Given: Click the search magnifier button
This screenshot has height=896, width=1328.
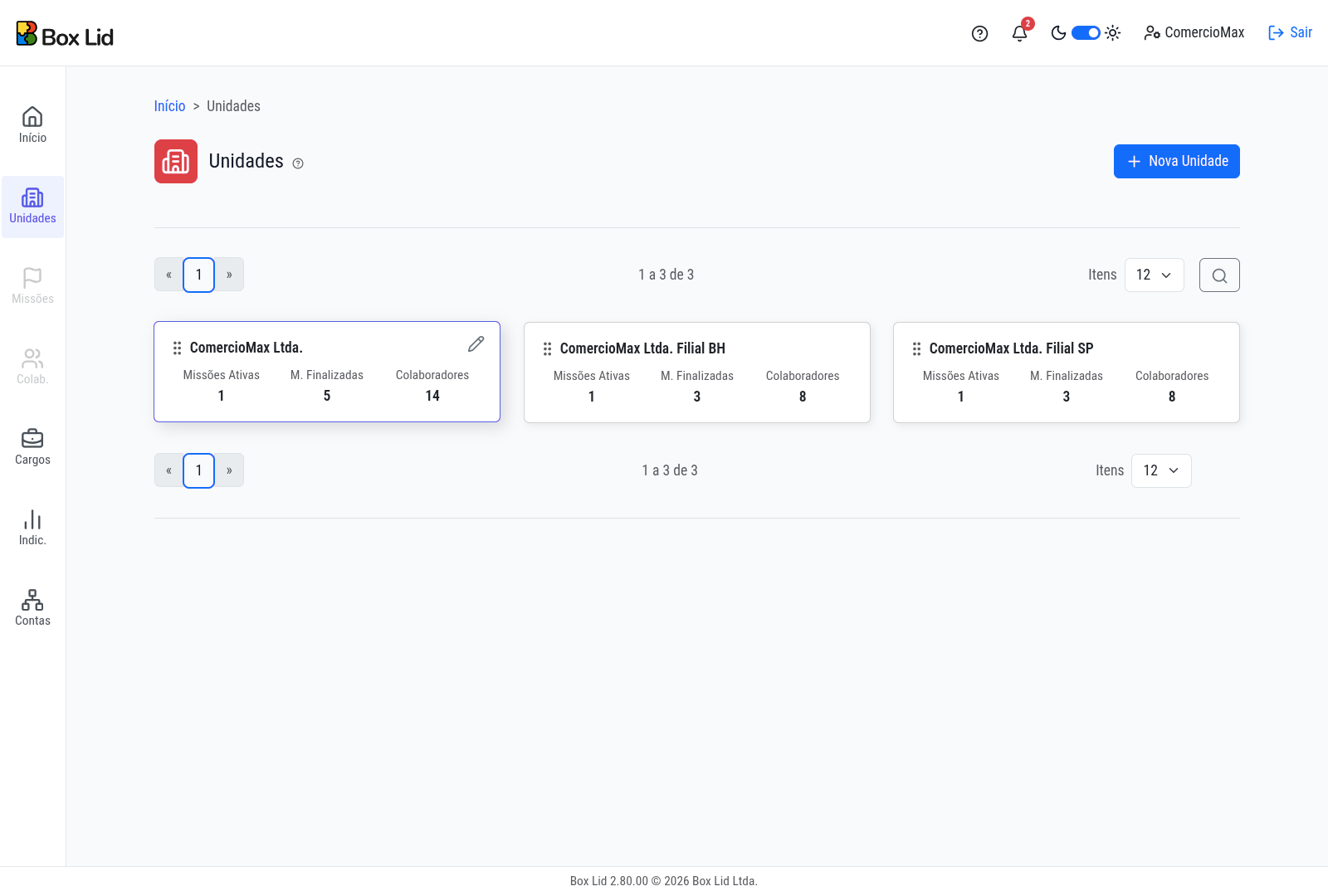Looking at the screenshot, I should coord(1219,275).
